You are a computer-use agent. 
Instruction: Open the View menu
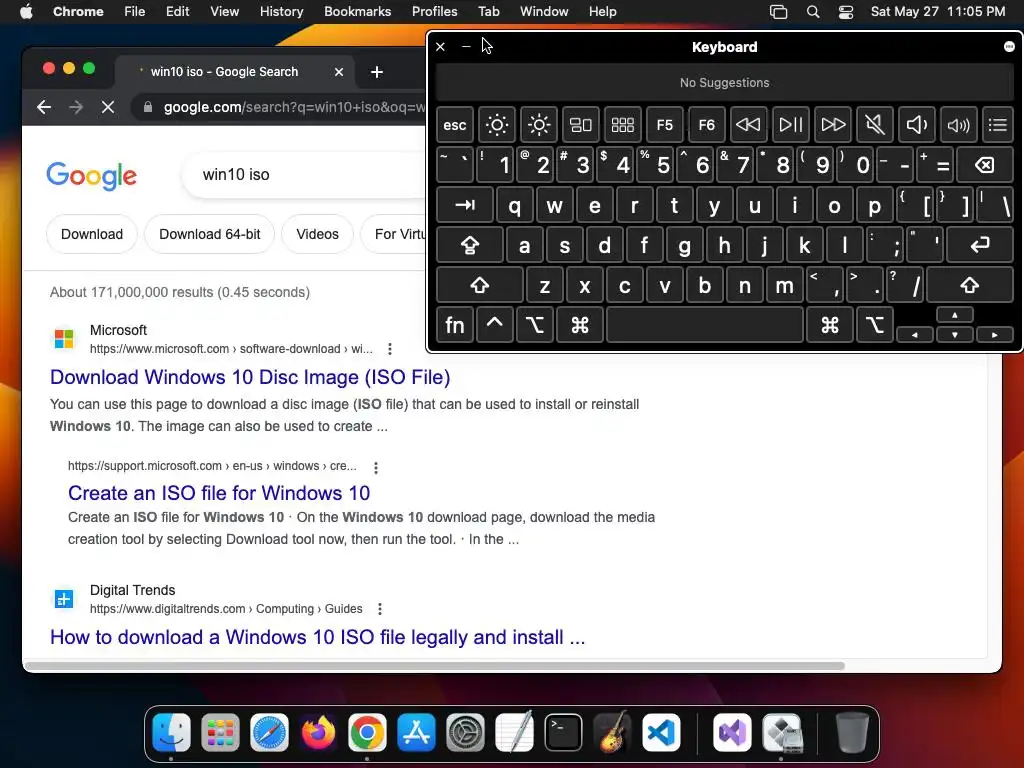pos(224,11)
